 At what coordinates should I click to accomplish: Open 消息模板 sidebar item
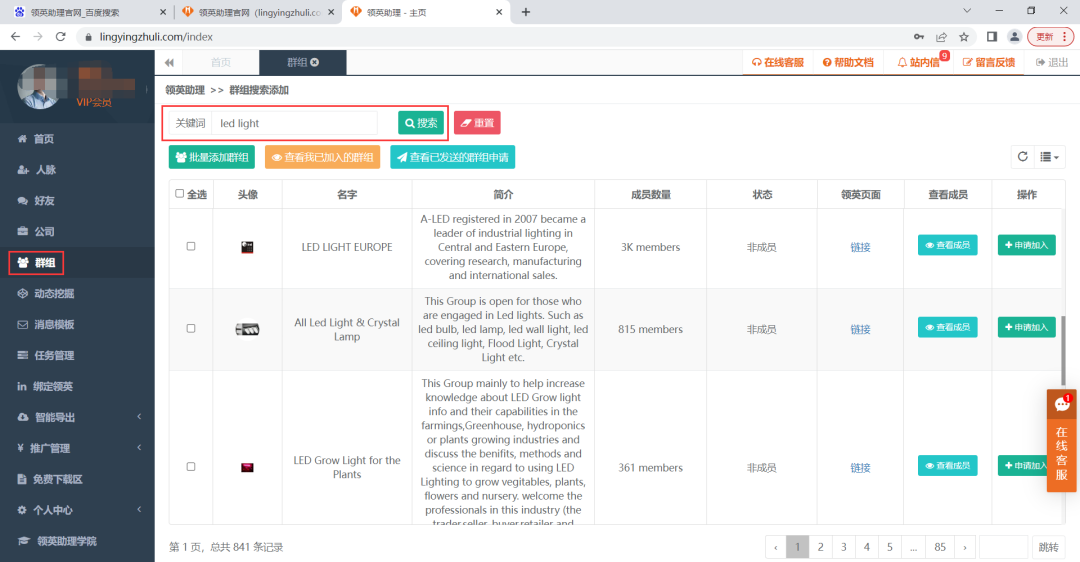(77, 324)
